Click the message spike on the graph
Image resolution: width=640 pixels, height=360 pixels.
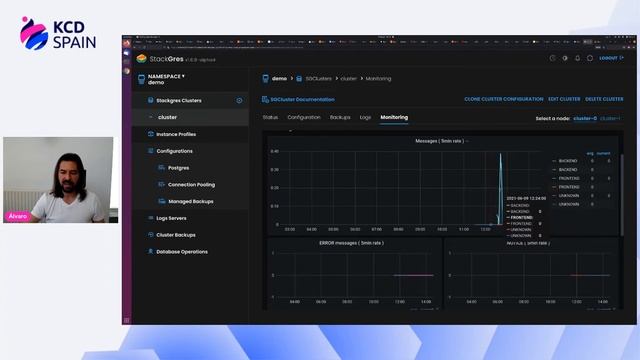[x=500, y=188]
